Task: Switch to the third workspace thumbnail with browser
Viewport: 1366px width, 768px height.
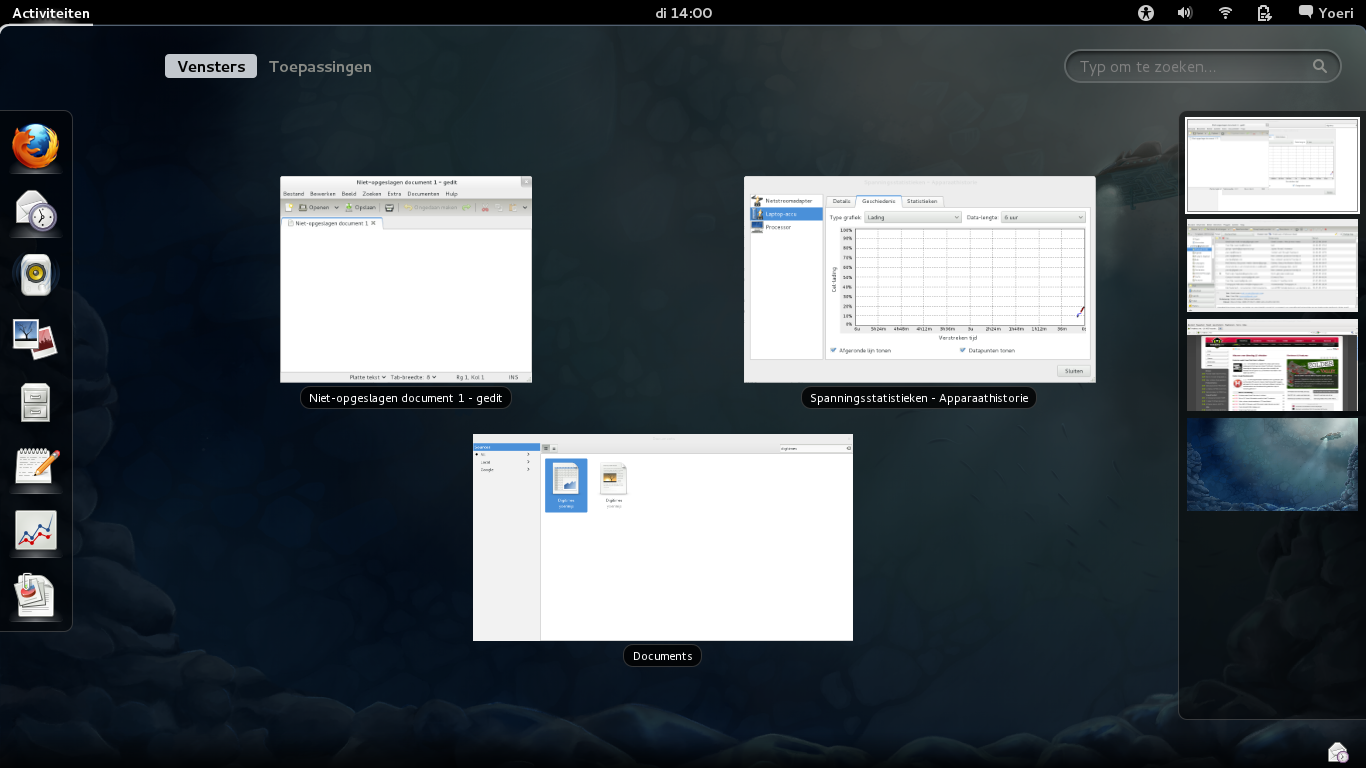Action: coord(1272,365)
